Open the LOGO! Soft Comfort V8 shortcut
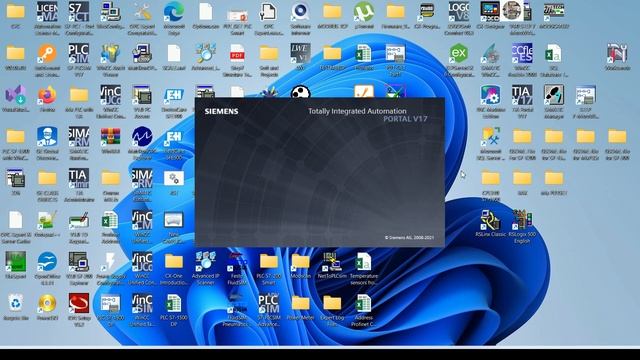 coord(459,12)
